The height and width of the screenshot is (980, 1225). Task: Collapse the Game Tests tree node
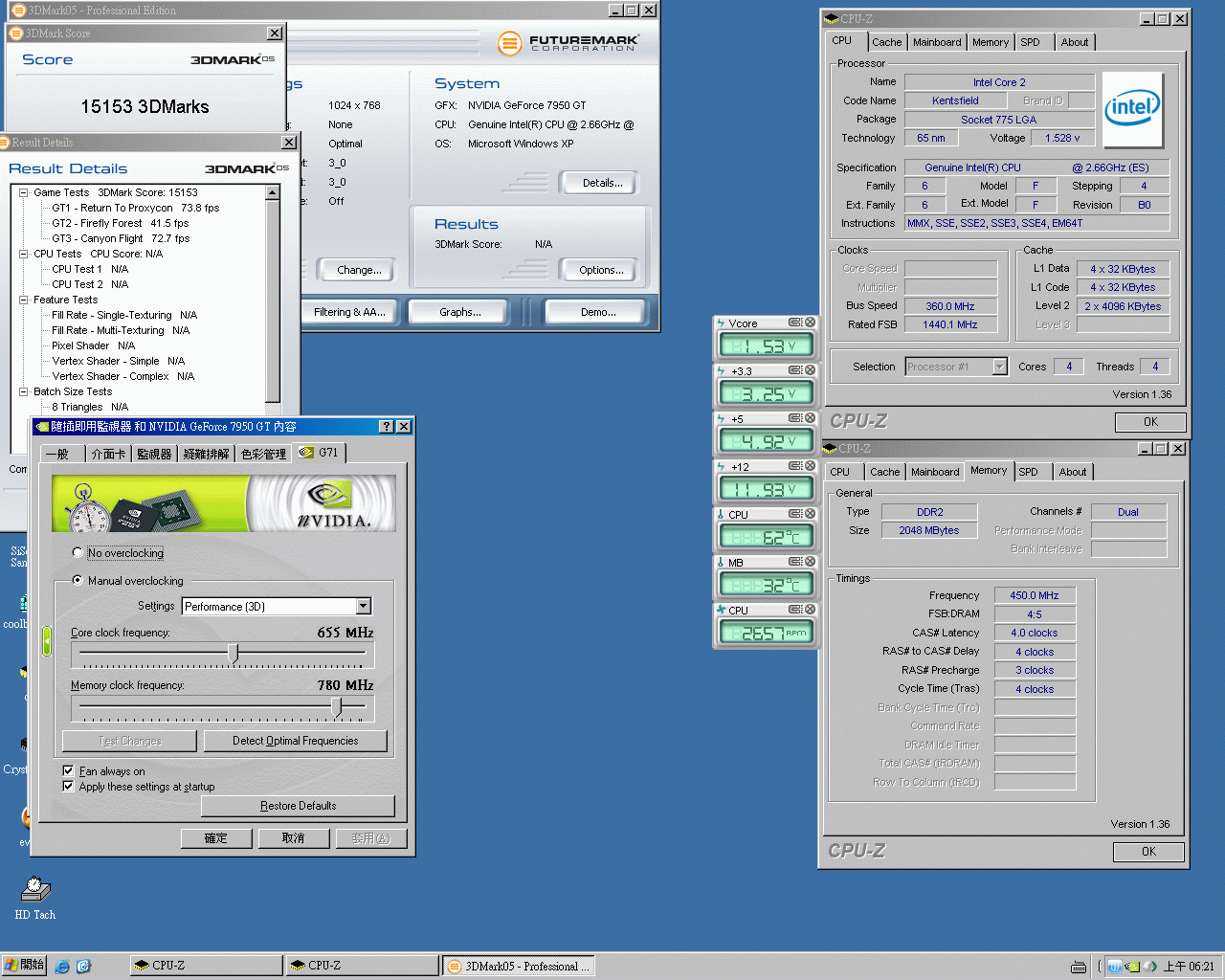(x=24, y=192)
